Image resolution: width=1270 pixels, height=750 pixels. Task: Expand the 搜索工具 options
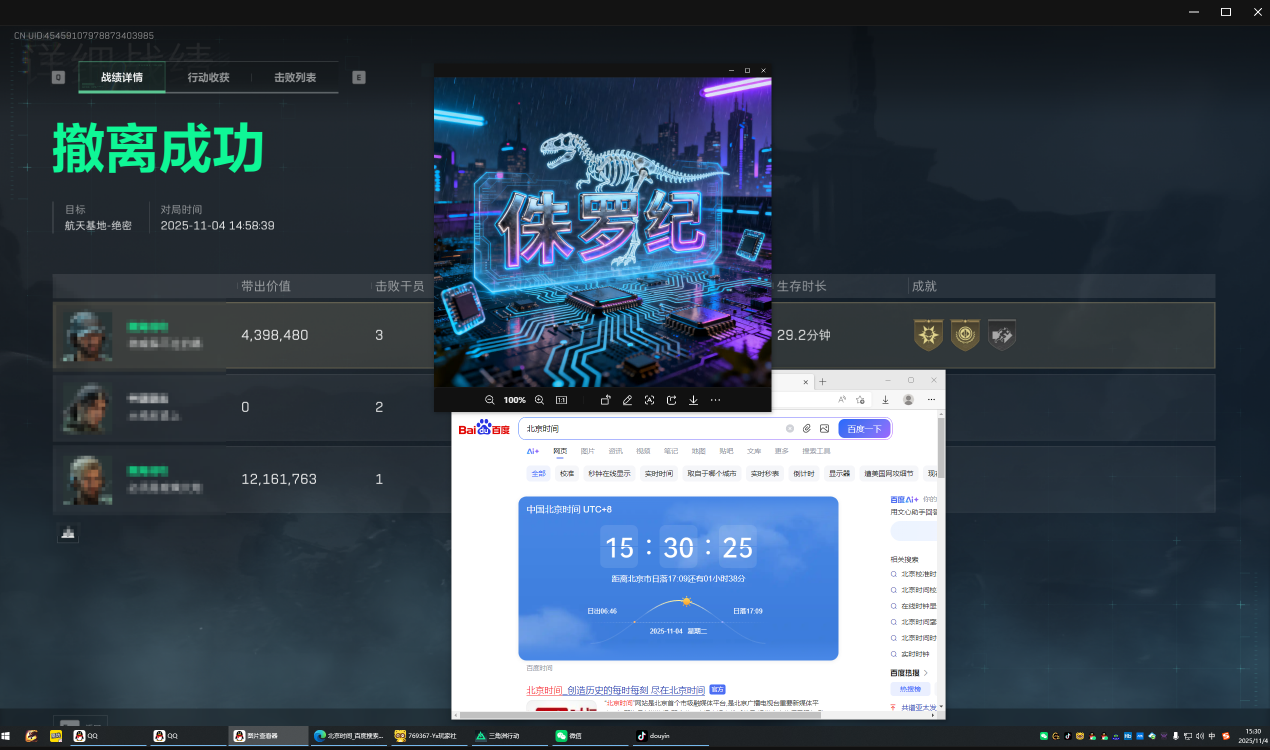pyautogui.click(x=816, y=451)
